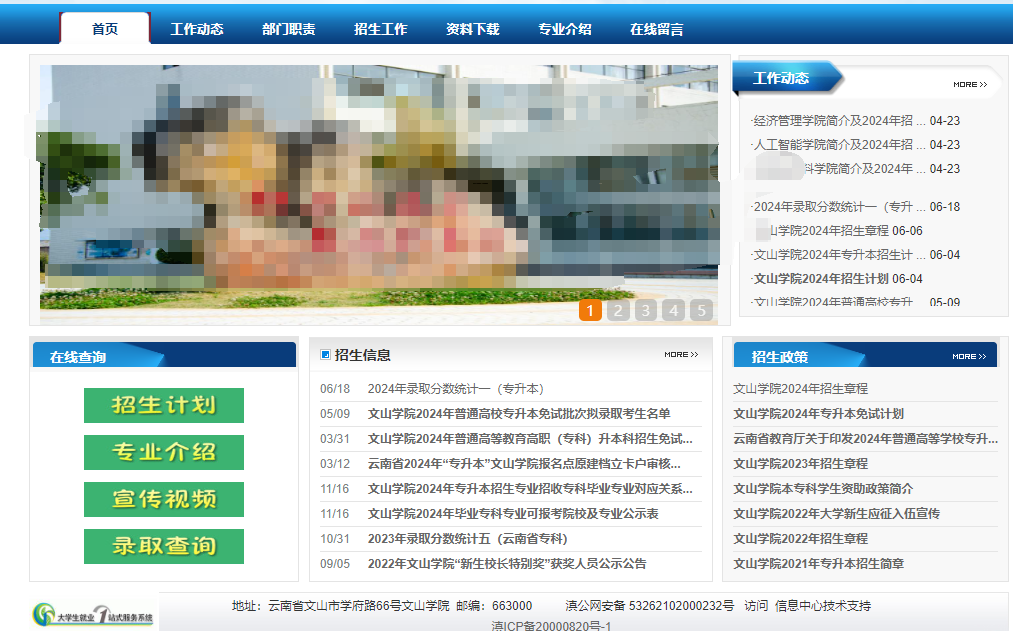Open MORE in the 工作动态 panel
The height and width of the screenshot is (631, 1013).
[970, 85]
